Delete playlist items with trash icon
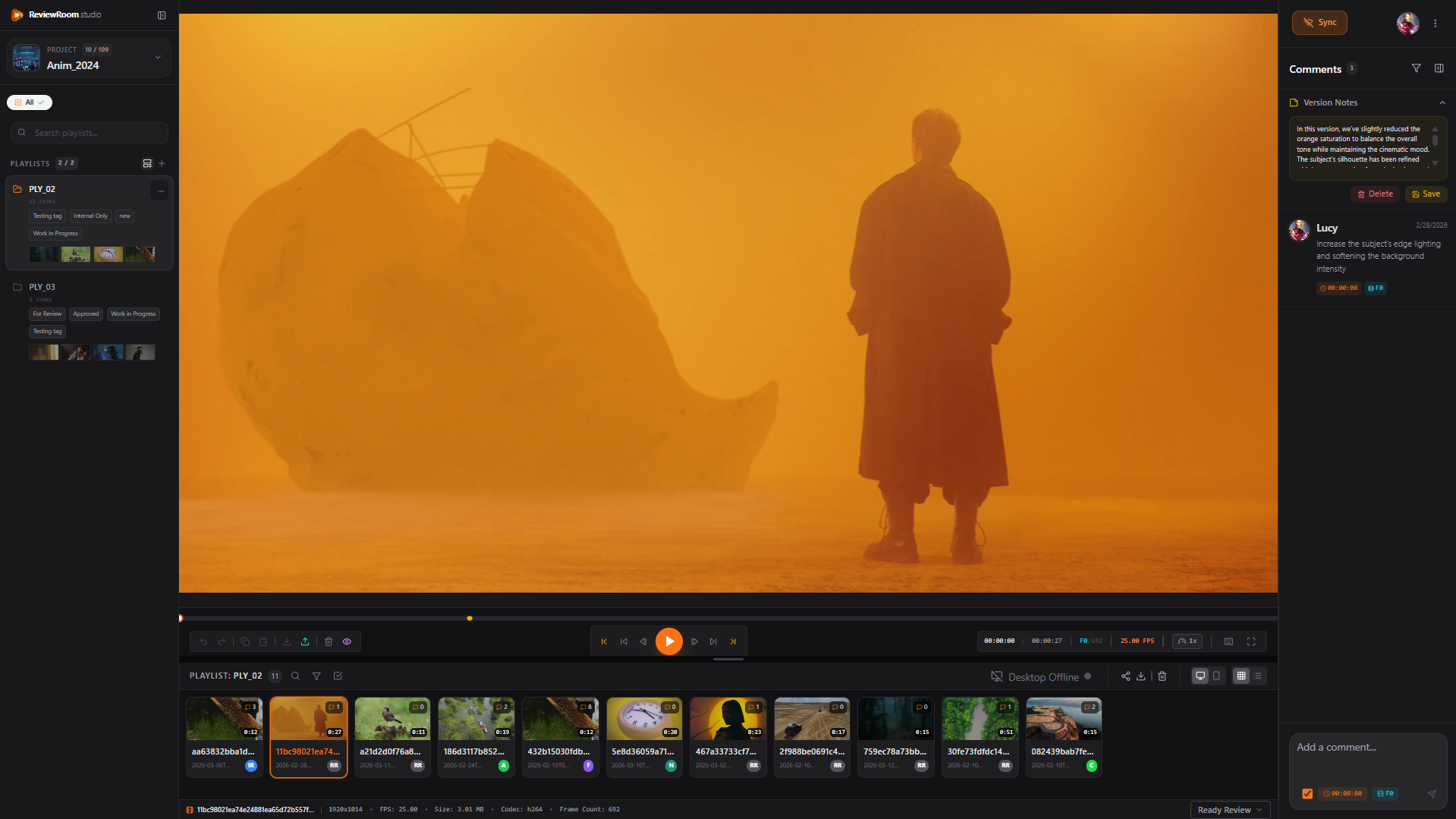This screenshot has height=819, width=1456. (1162, 676)
